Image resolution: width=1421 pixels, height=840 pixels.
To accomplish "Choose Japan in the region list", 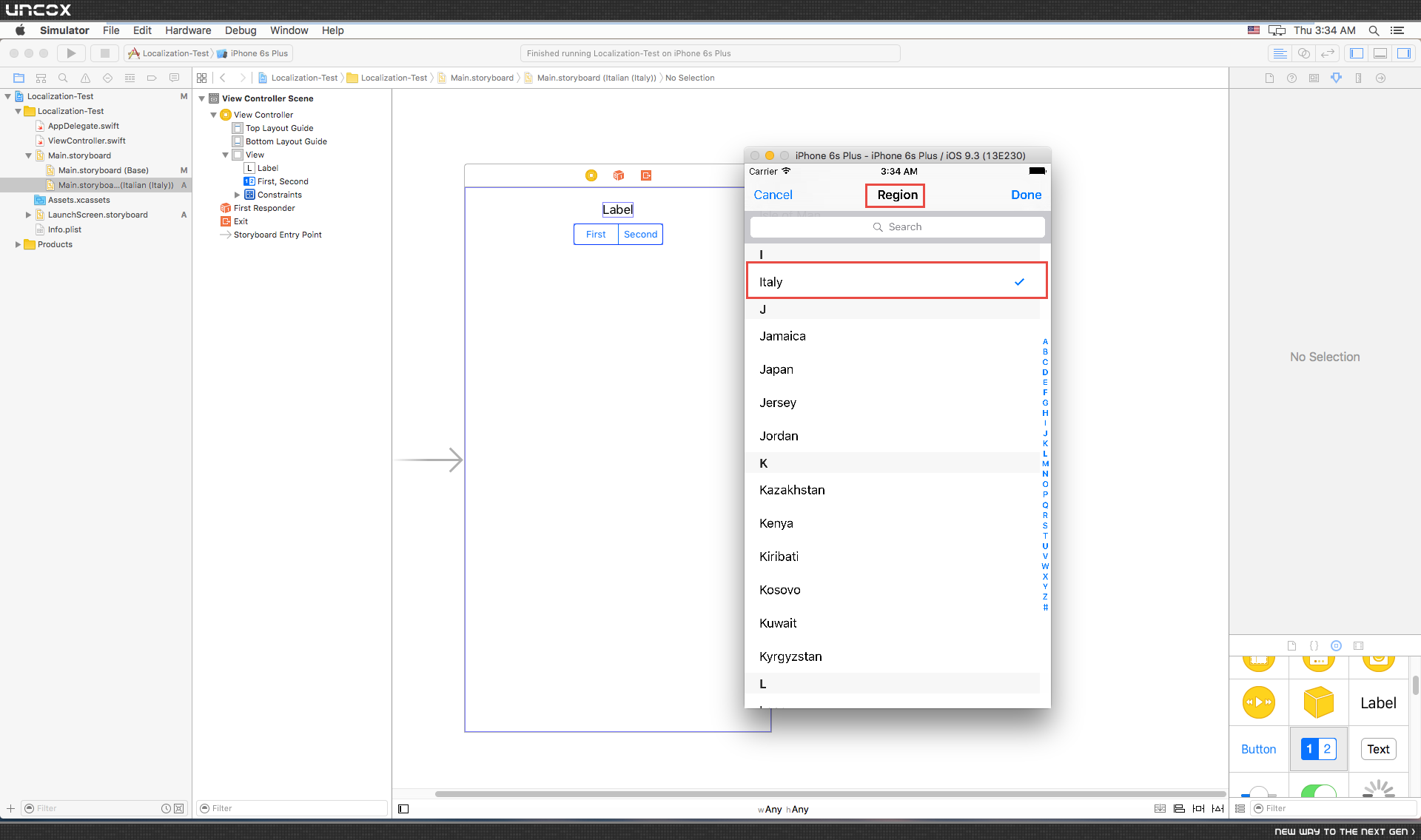I will coord(893,369).
